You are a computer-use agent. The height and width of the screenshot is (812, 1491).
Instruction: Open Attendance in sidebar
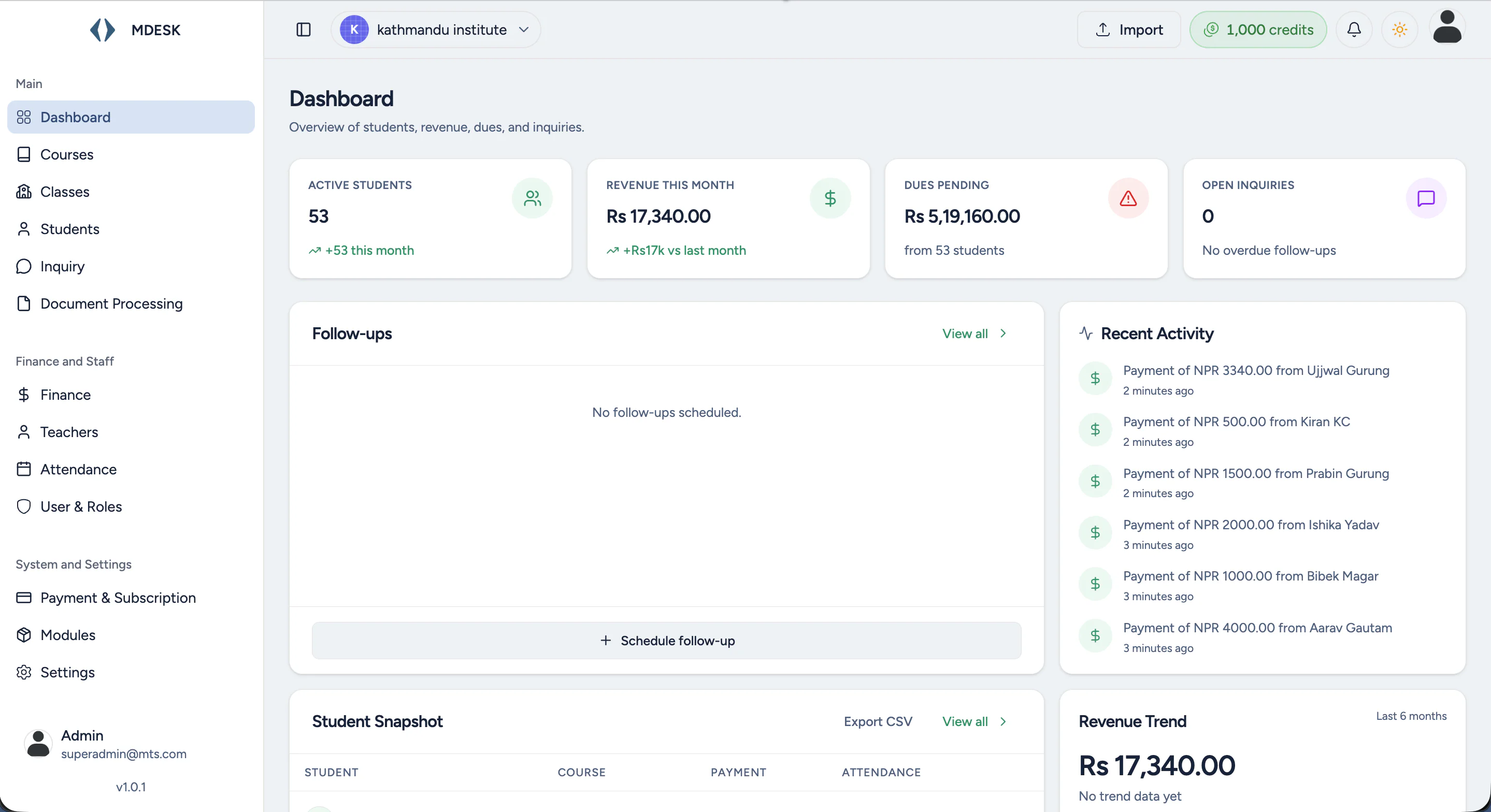(x=131, y=469)
